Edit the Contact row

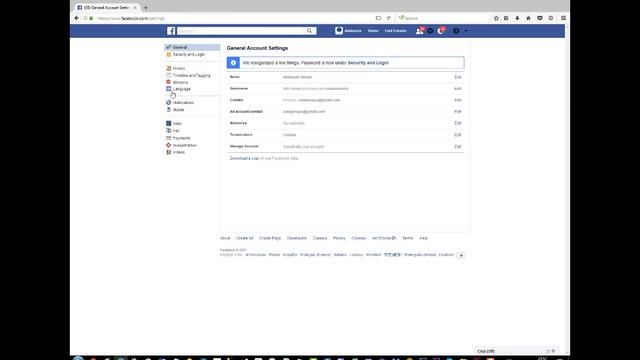(x=458, y=100)
